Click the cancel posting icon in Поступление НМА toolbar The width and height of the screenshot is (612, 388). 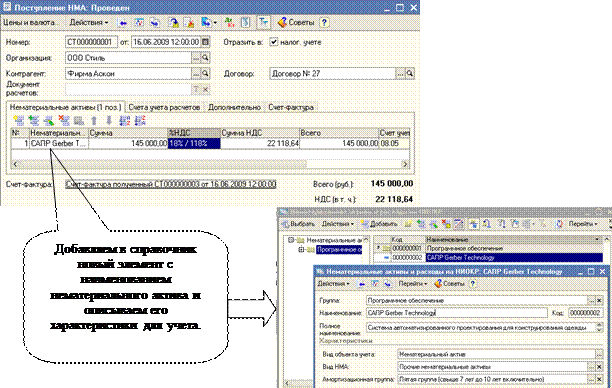[189, 23]
